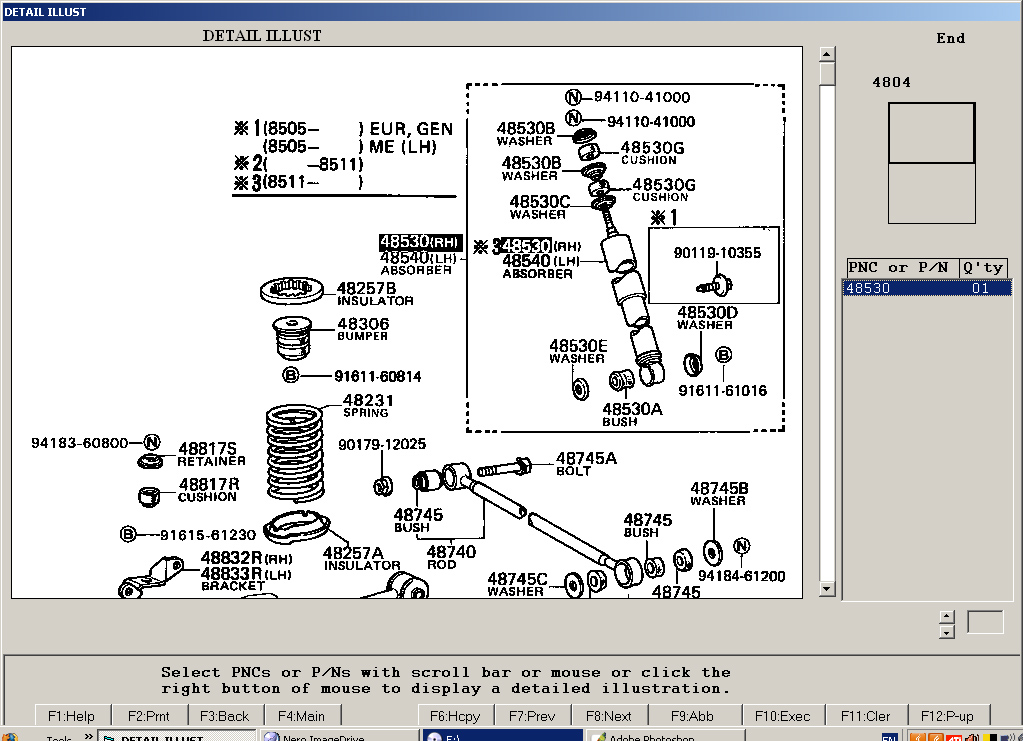Pick the 48231 spring part number in the diagram
The width and height of the screenshot is (1023, 741).
[367, 400]
